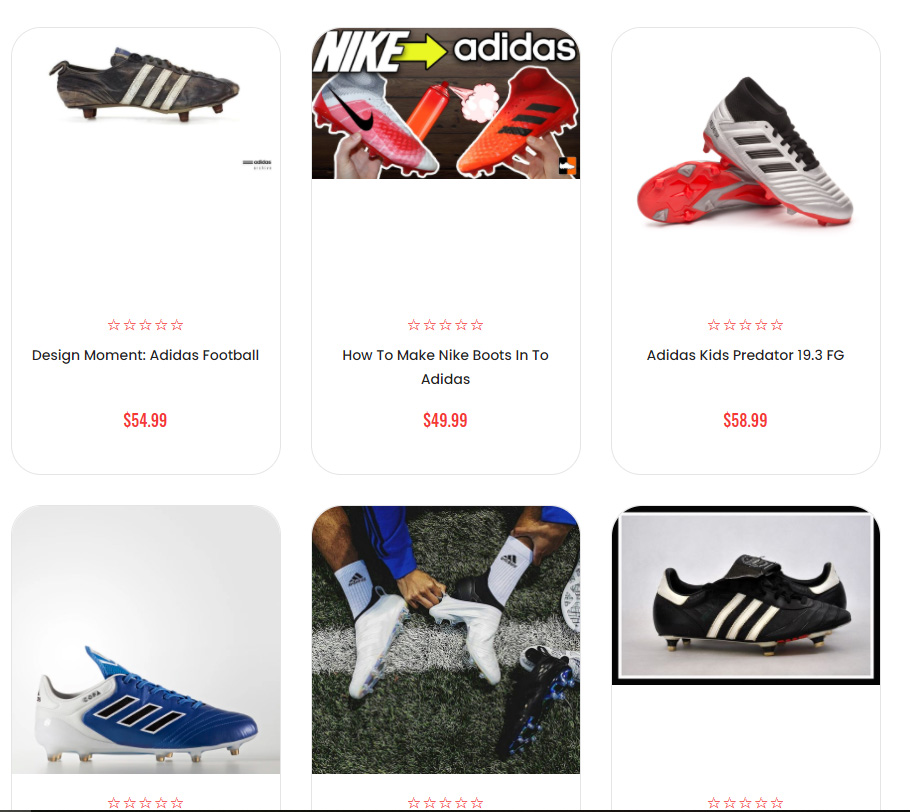Click the $58.99 price label
Screen dimensions: 910x812
click(745, 420)
